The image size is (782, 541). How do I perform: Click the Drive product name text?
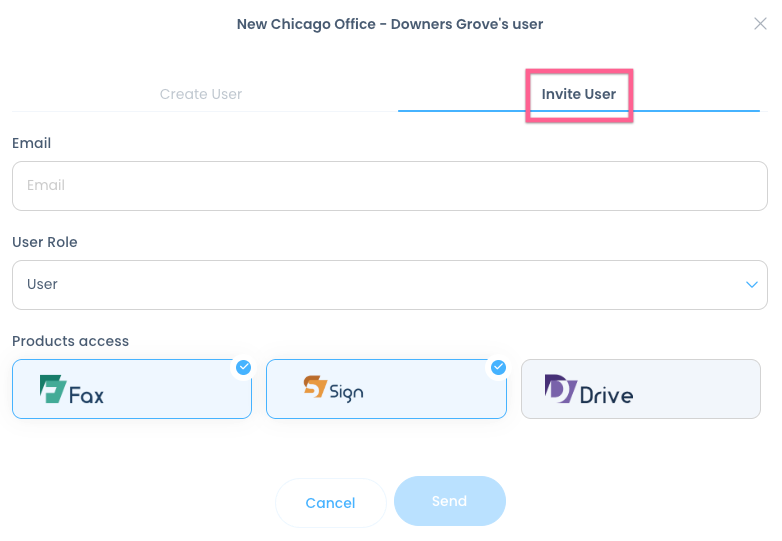click(606, 395)
